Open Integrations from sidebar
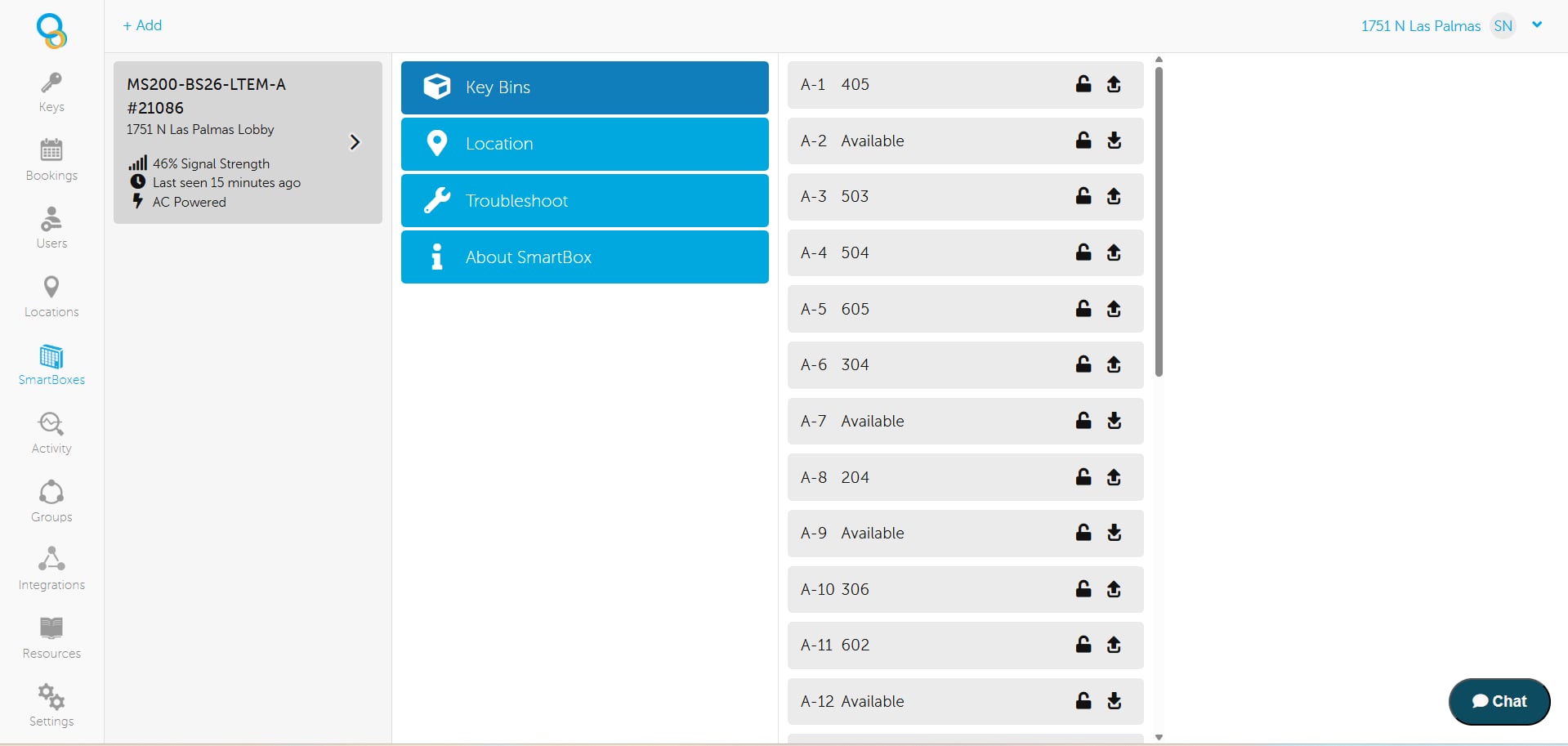The image size is (1568, 746). tap(51, 570)
